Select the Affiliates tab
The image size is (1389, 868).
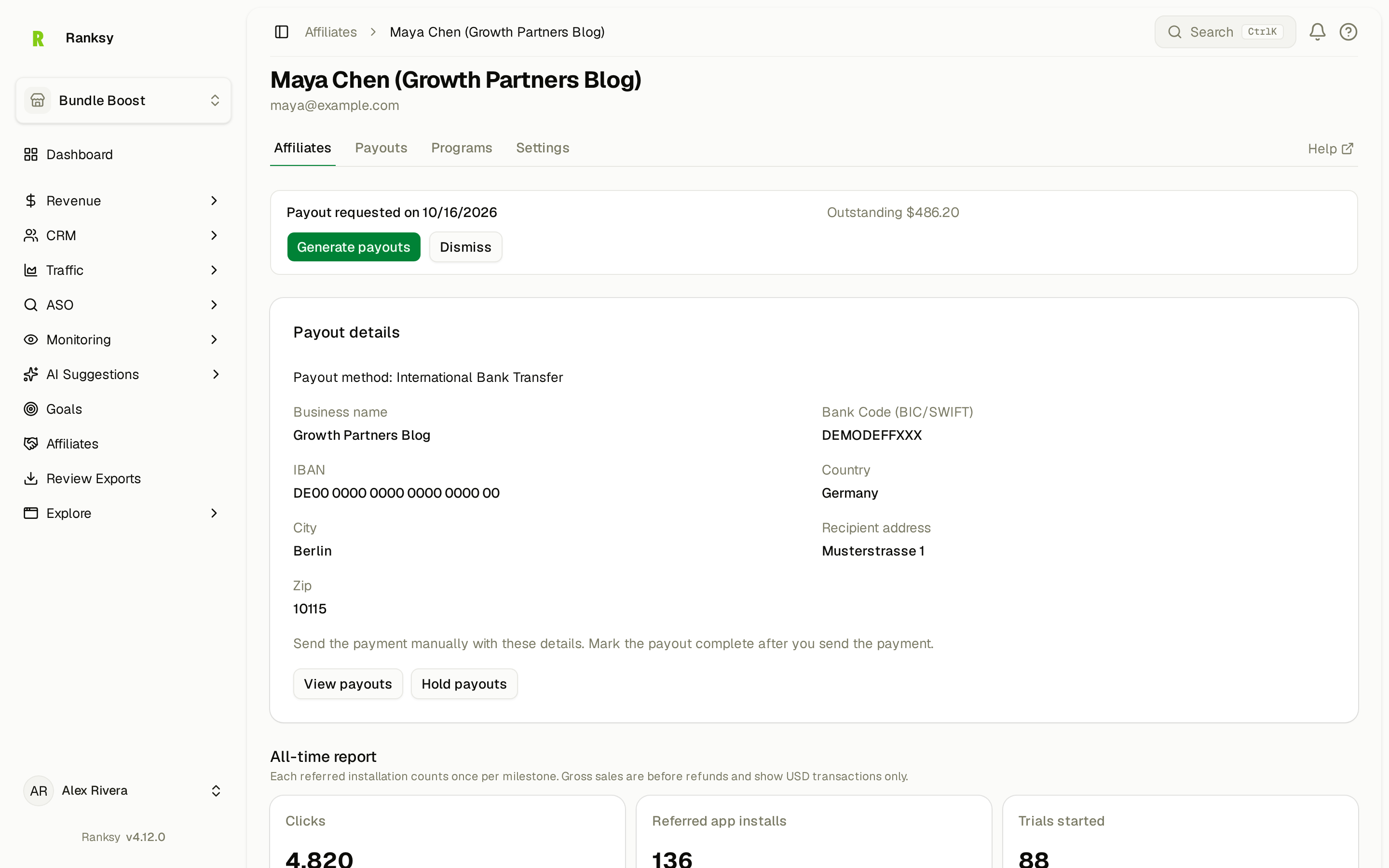click(x=302, y=148)
